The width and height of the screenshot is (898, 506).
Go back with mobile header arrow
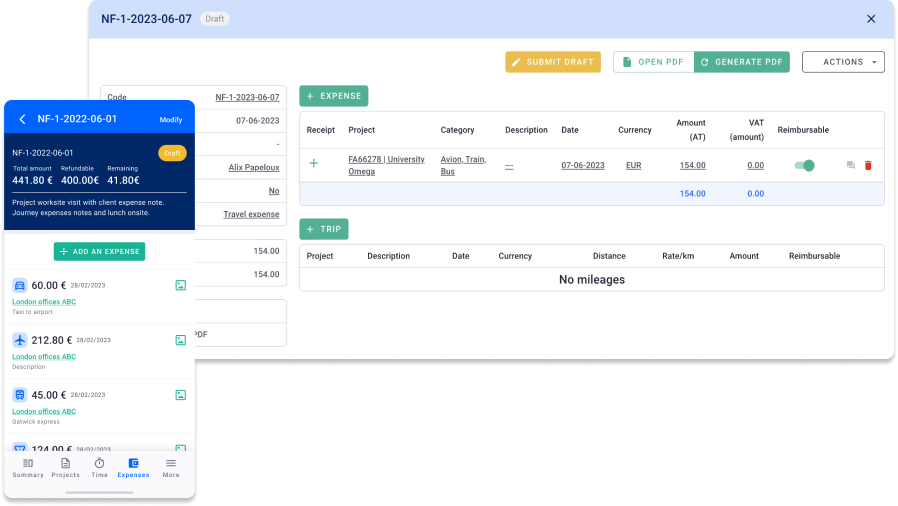click(x=22, y=119)
